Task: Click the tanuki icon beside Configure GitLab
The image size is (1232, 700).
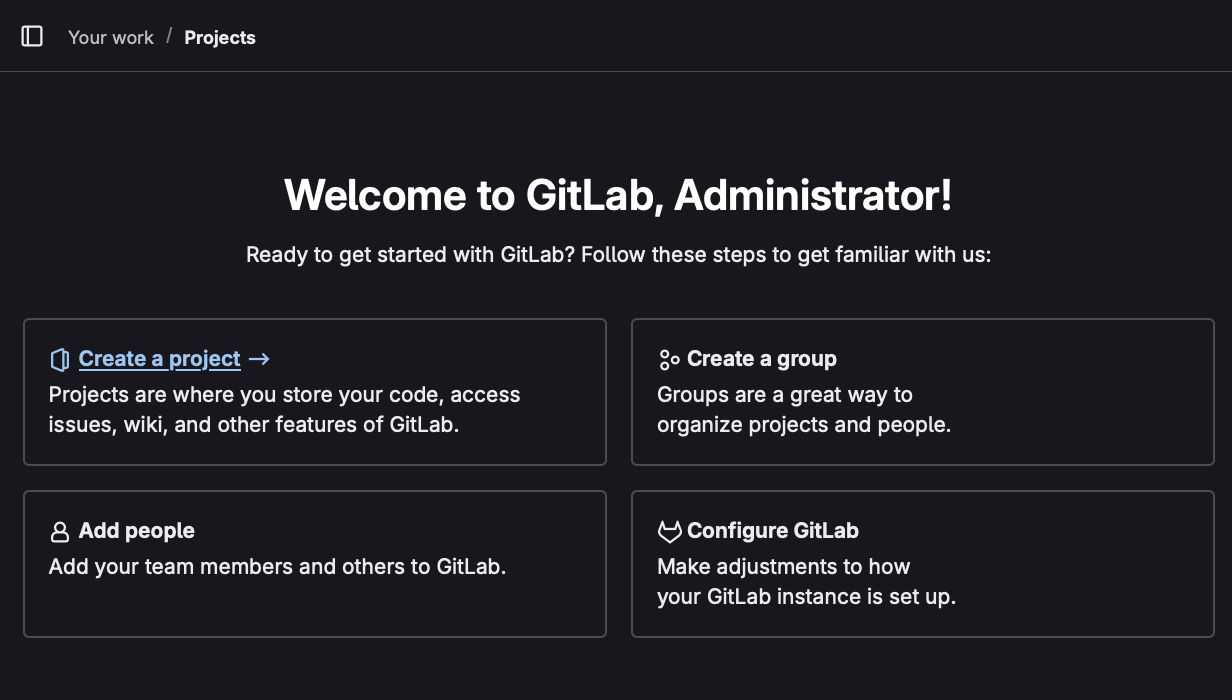Action: pyautogui.click(x=669, y=532)
